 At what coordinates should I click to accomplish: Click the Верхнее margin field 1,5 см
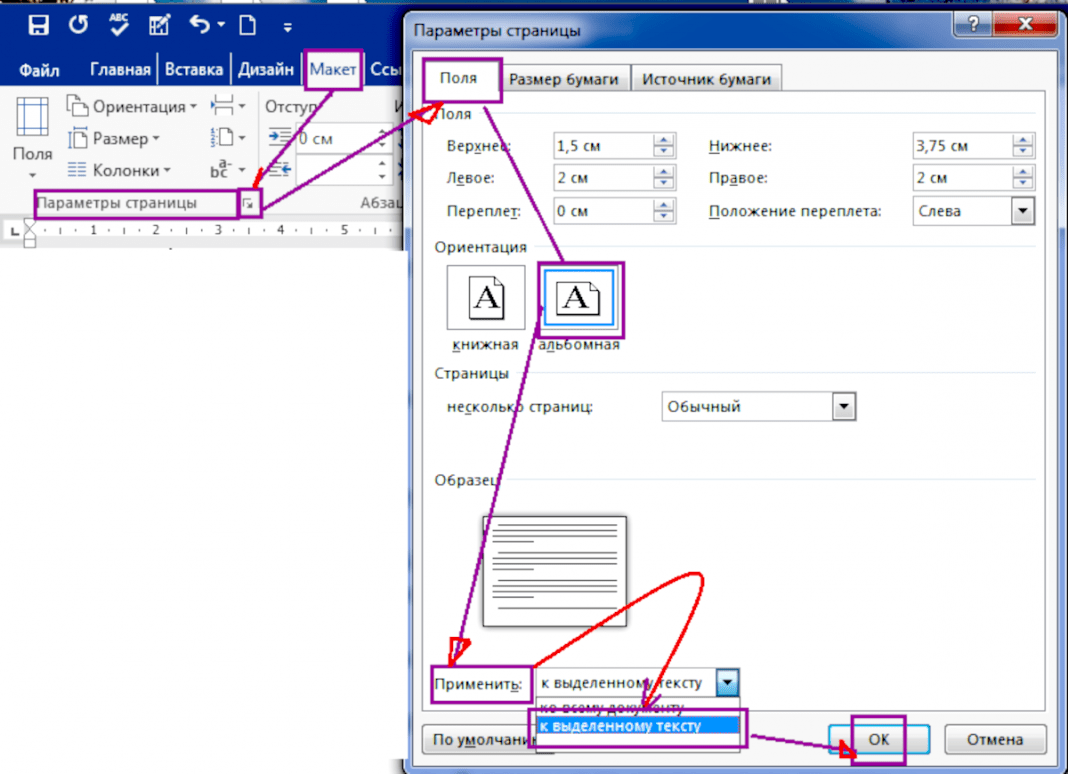point(603,146)
